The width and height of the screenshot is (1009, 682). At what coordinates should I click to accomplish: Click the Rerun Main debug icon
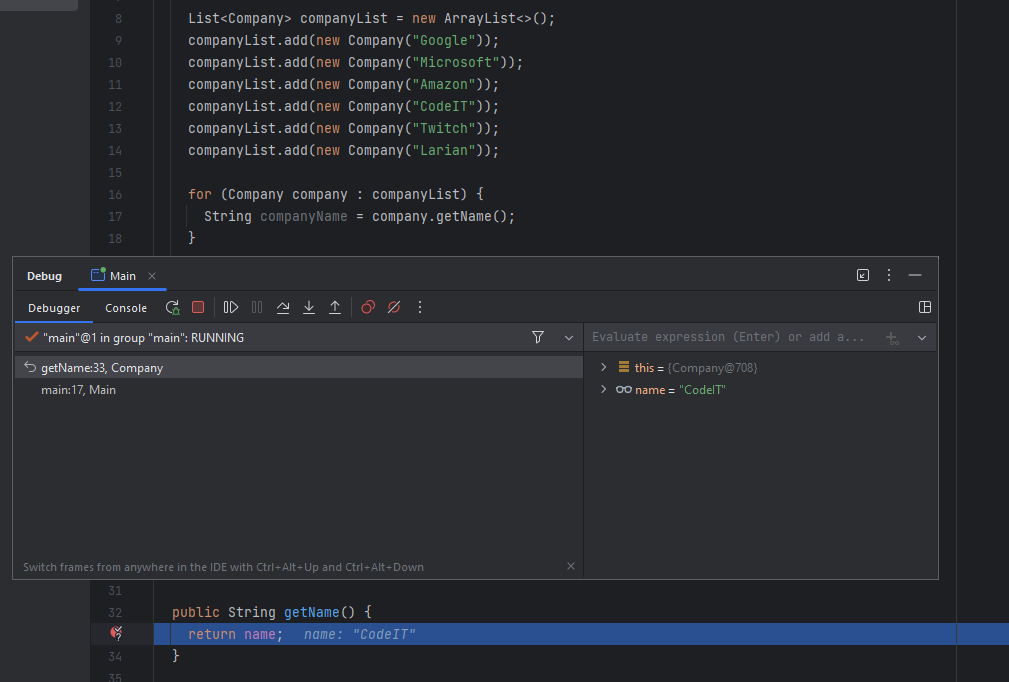click(x=173, y=308)
